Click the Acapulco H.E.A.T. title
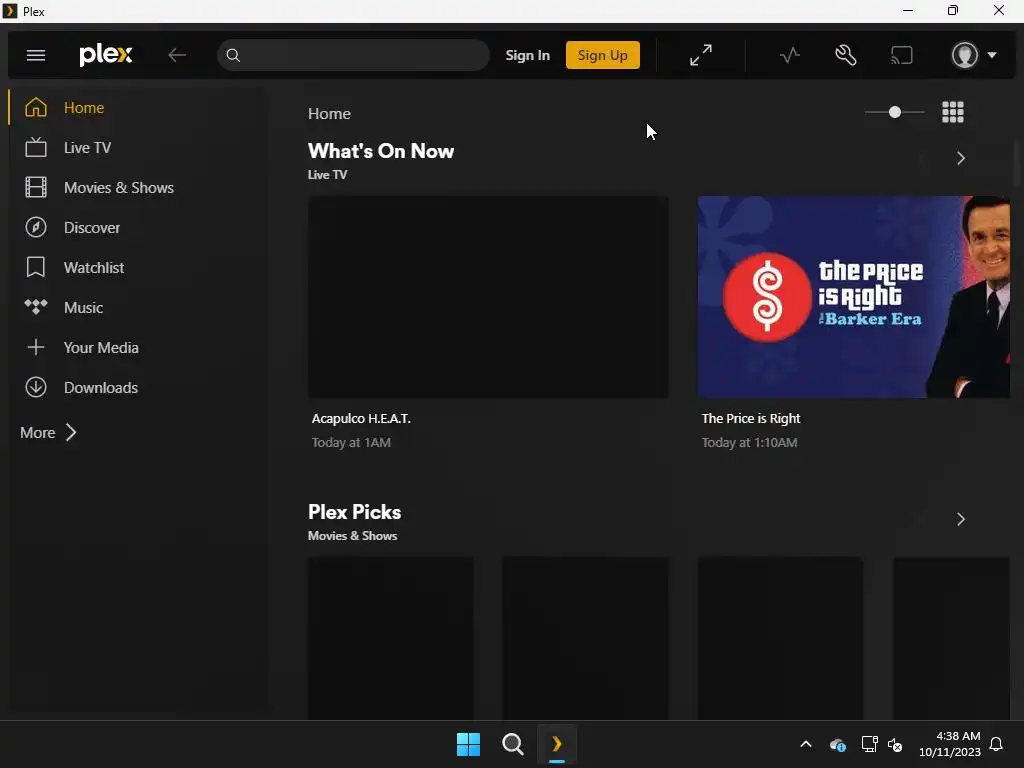The image size is (1024, 768). pyautogui.click(x=361, y=419)
